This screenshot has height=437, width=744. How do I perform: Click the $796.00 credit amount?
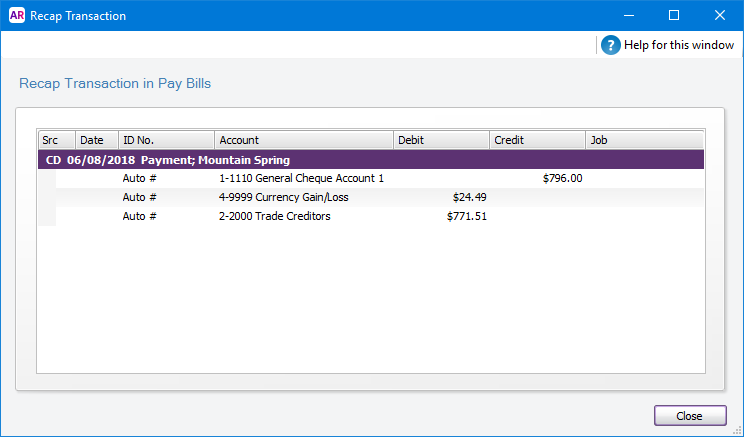pos(562,179)
